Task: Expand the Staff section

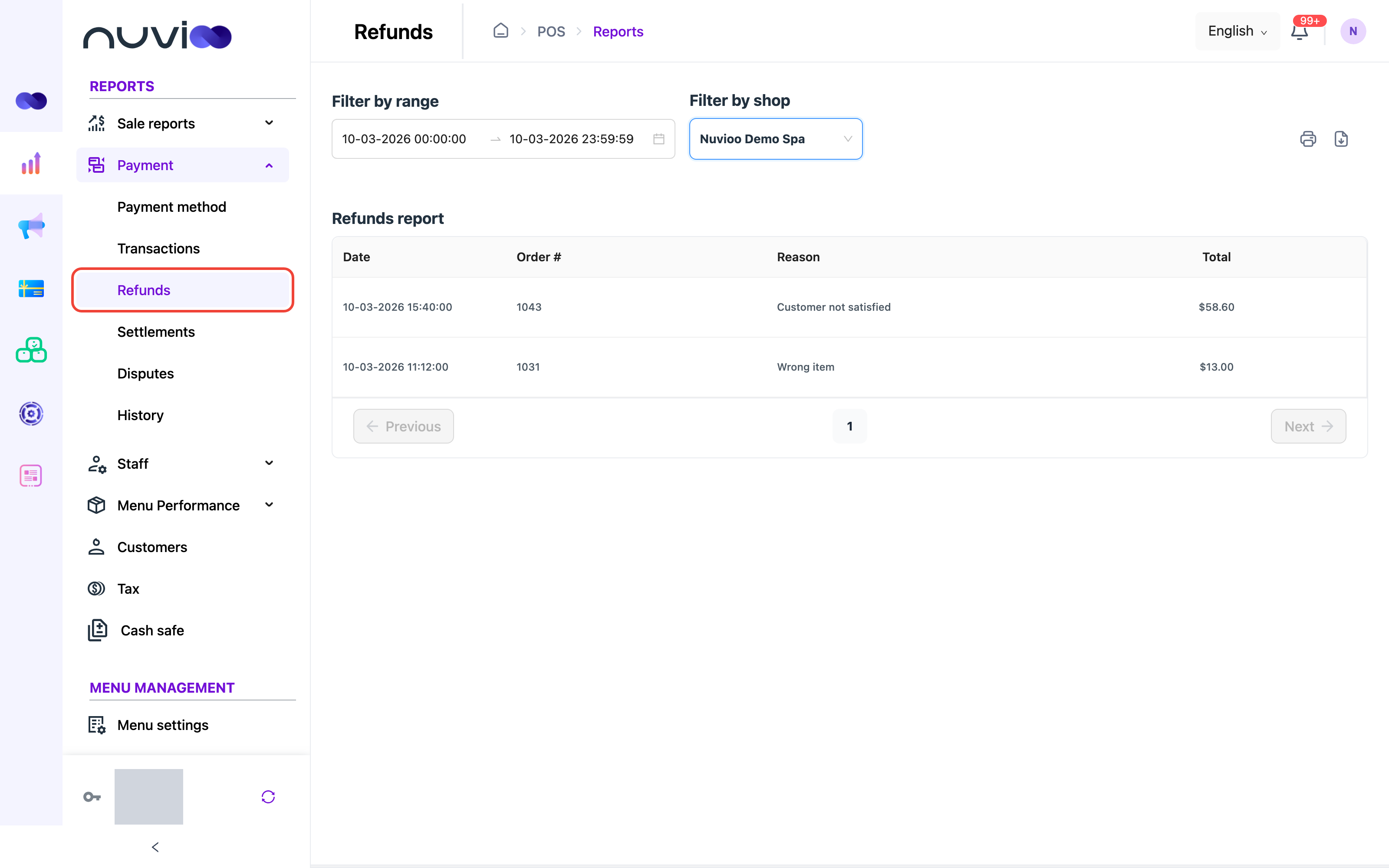Action: click(182, 463)
